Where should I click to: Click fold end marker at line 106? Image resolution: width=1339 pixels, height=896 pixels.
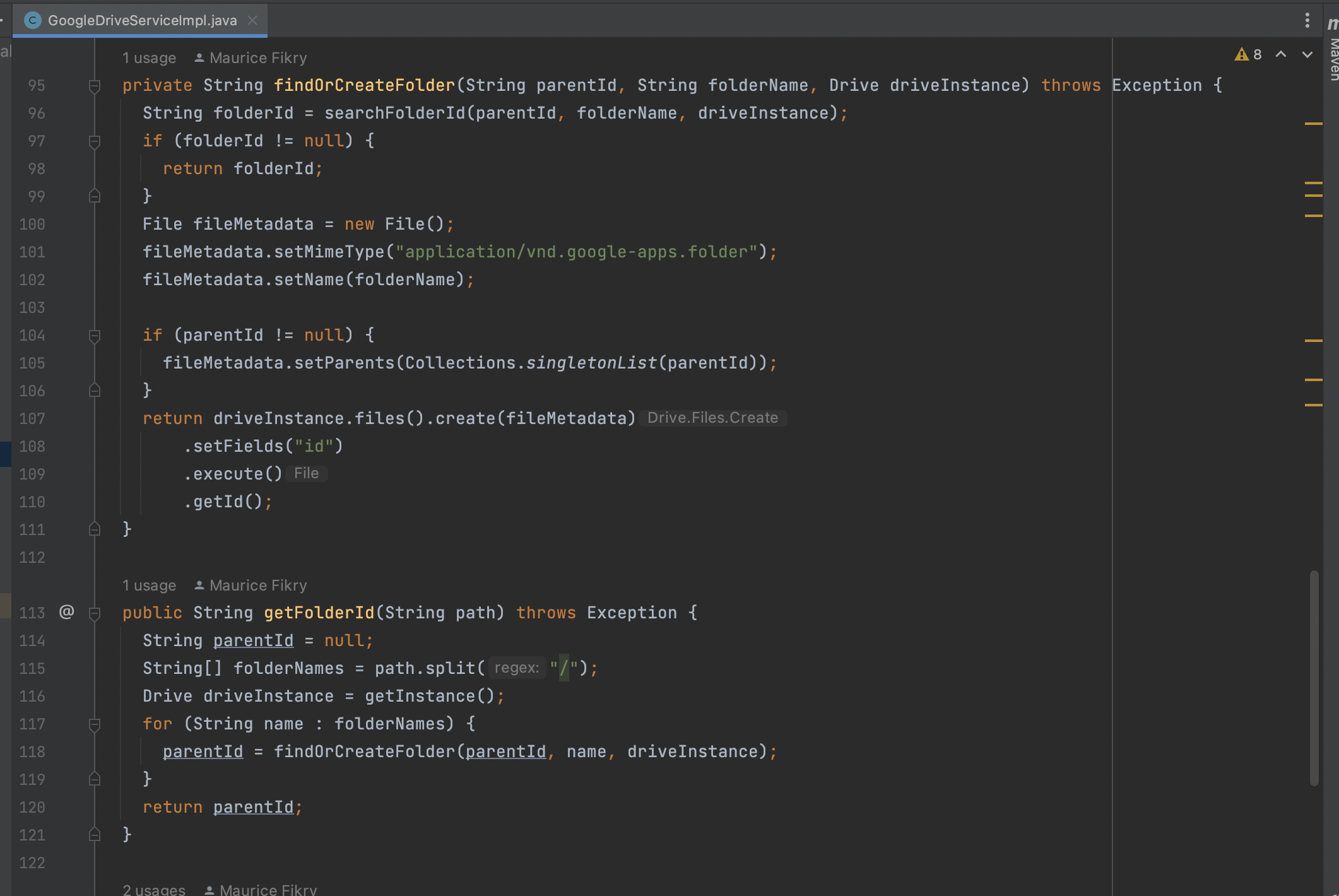(95, 391)
